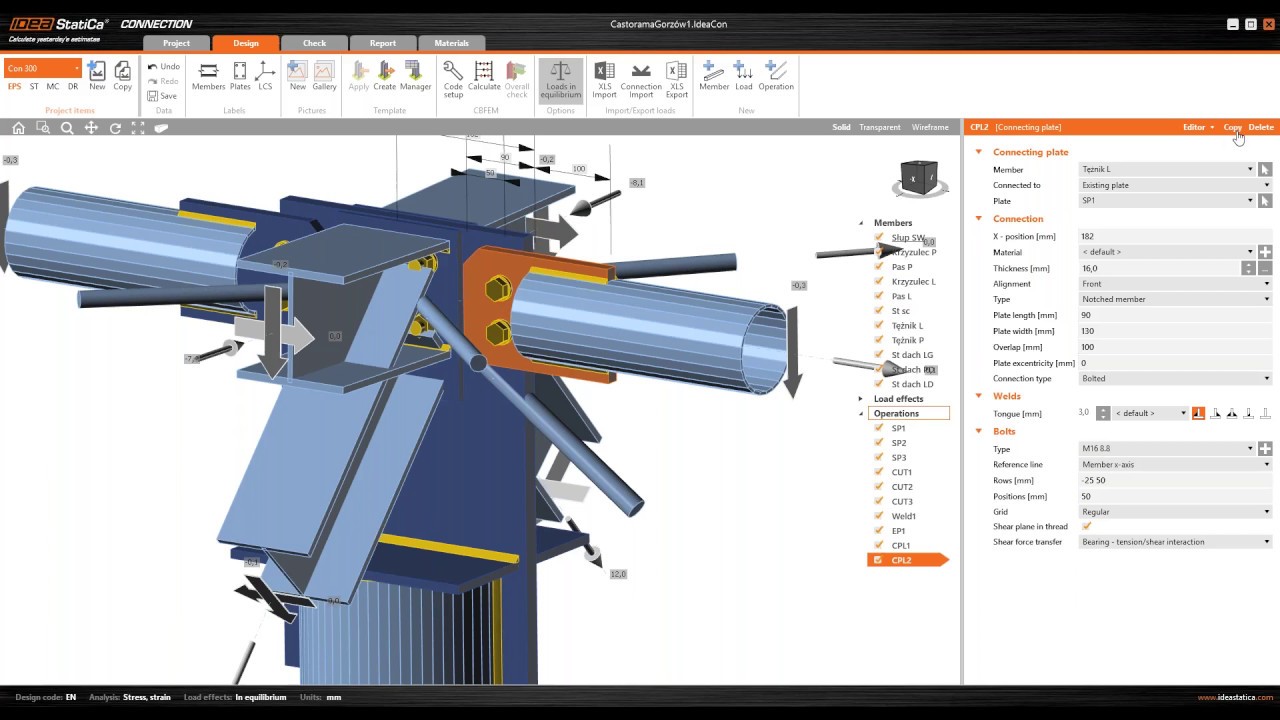
Task: Add a new Operation
Action: tap(775, 76)
